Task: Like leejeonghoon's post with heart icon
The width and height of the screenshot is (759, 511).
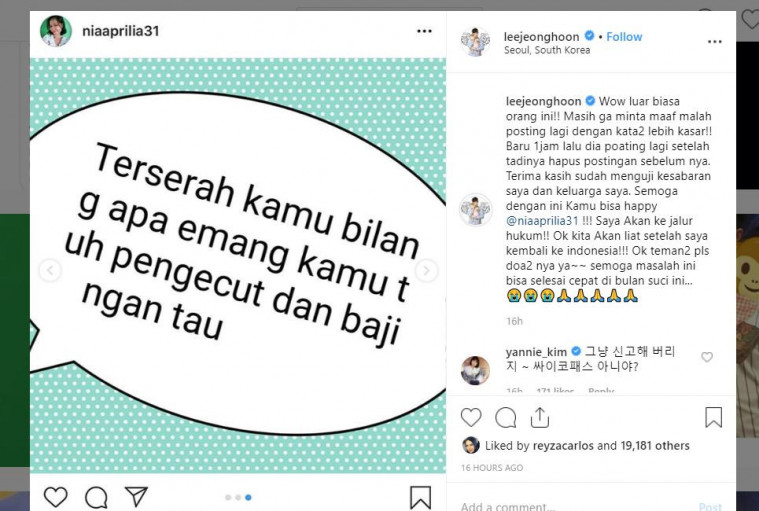Action: point(471,417)
